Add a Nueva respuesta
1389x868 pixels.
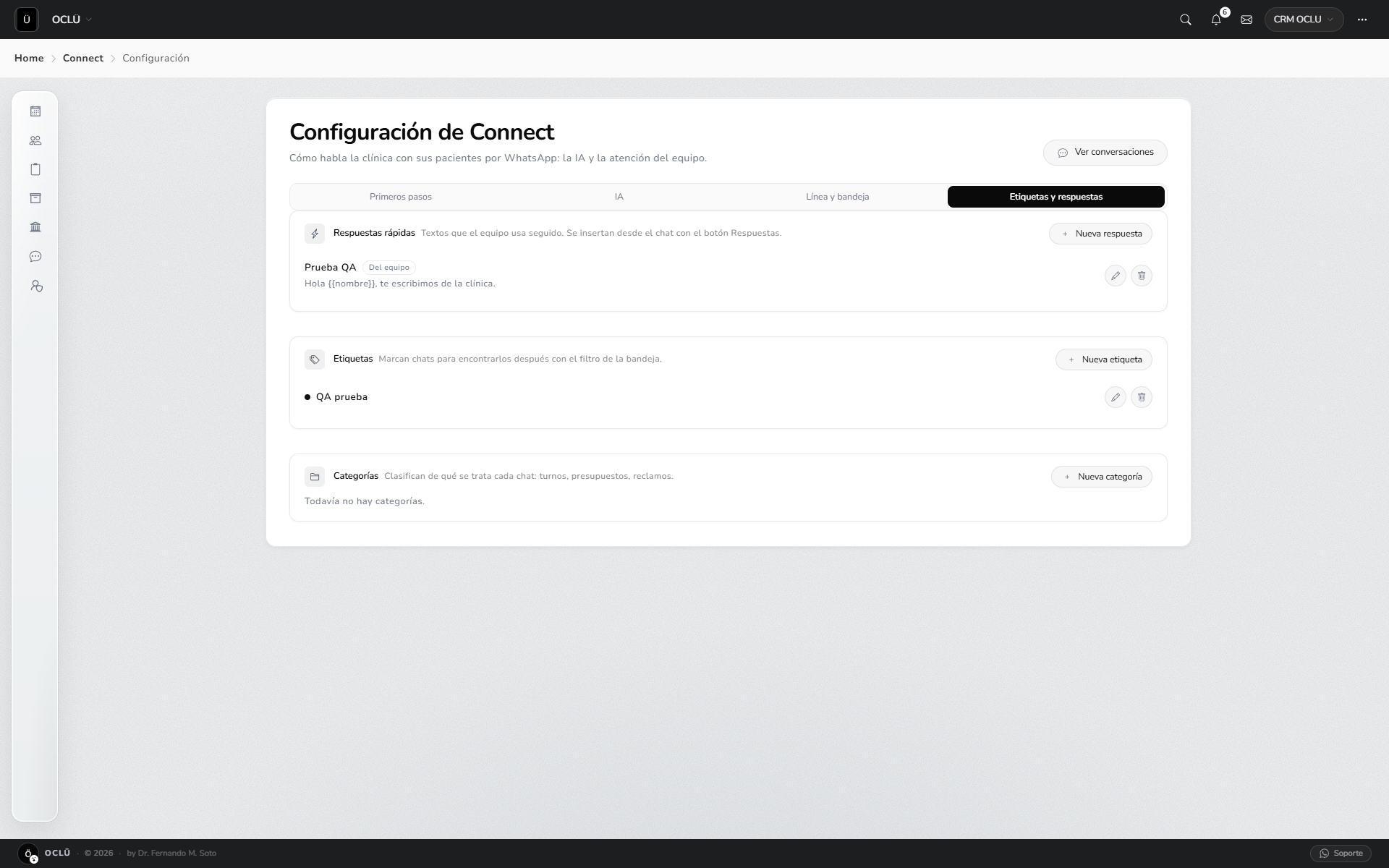pos(1100,234)
